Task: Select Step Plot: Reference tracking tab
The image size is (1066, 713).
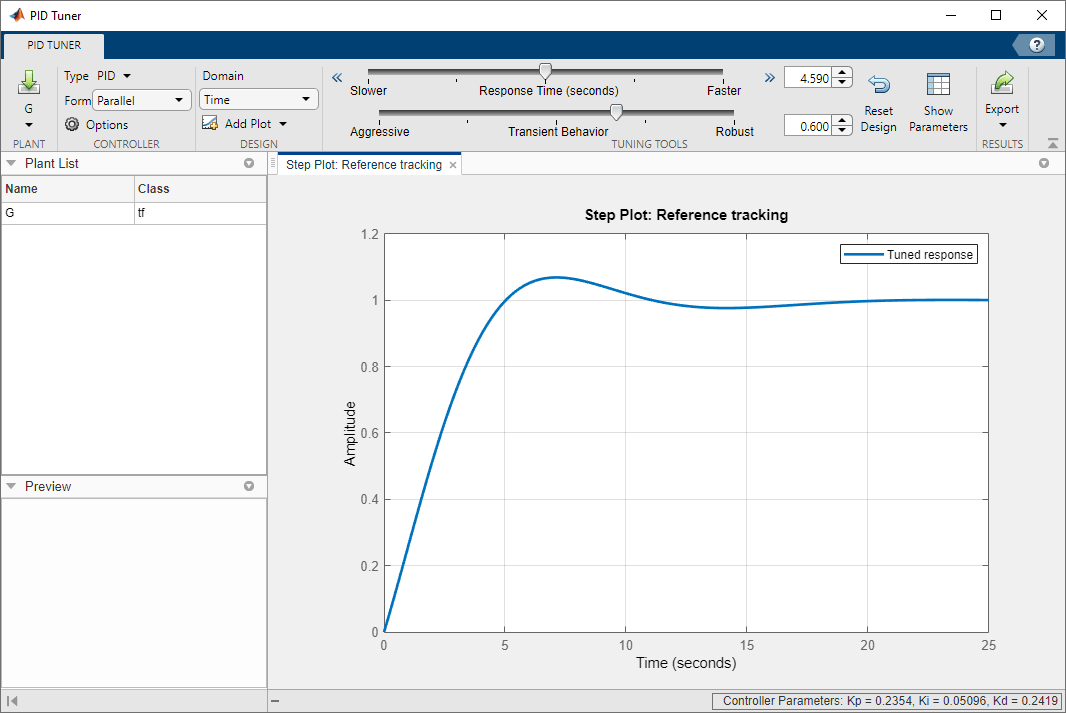Action: click(x=363, y=165)
